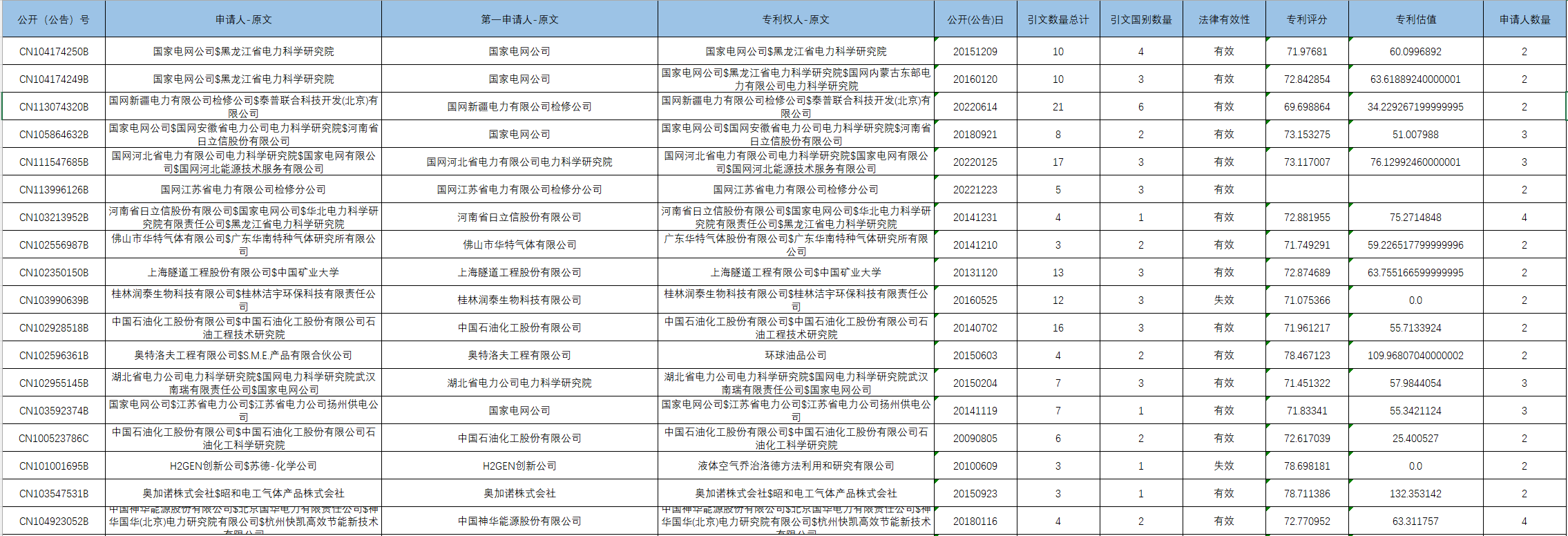This screenshot has width=1568, height=536.
Task: Select the 法律有效性 column header
Action: [1224, 19]
